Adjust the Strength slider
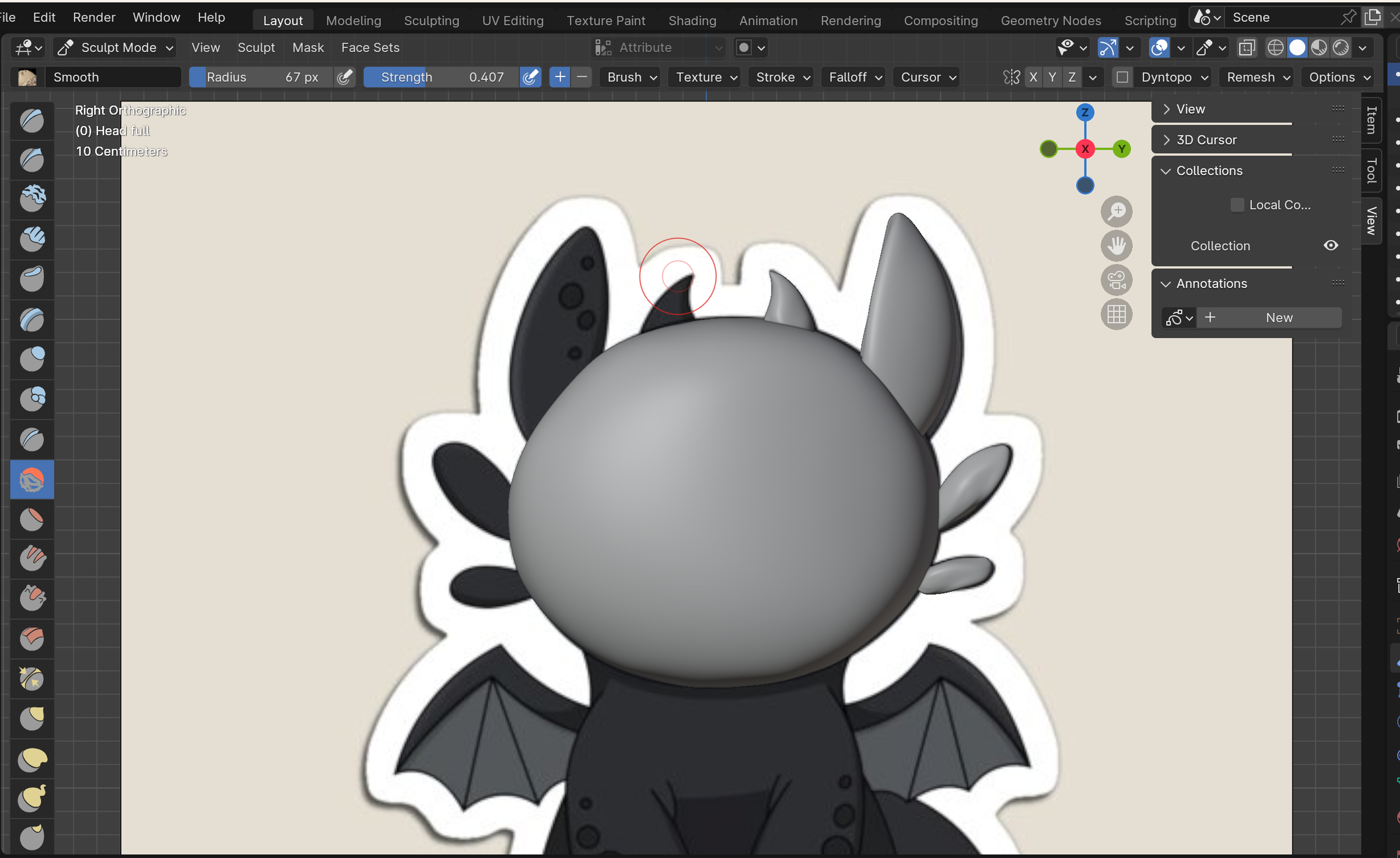Viewport: 1400px width, 858px height. pos(441,78)
